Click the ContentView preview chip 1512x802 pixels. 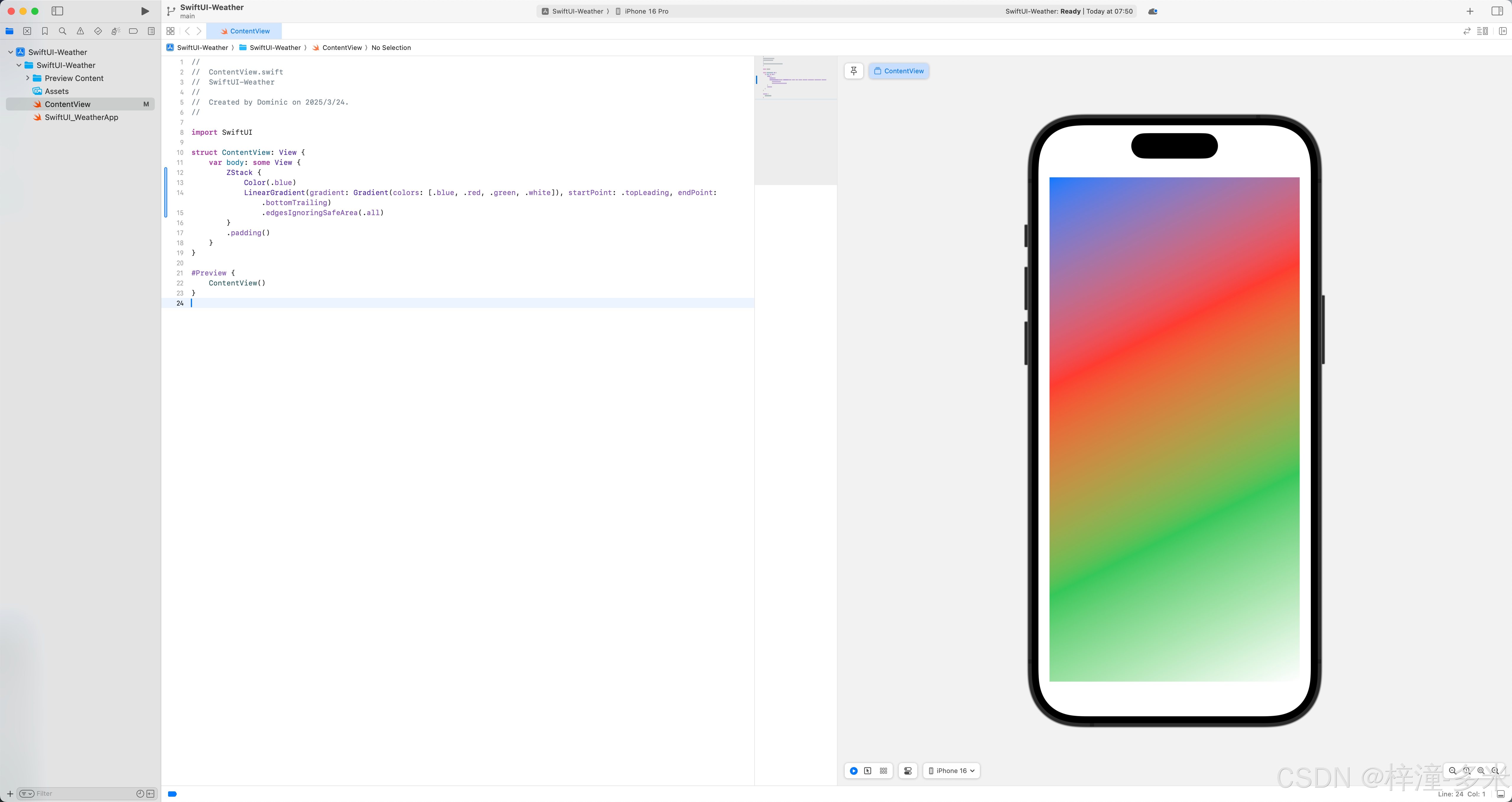coord(899,71)
